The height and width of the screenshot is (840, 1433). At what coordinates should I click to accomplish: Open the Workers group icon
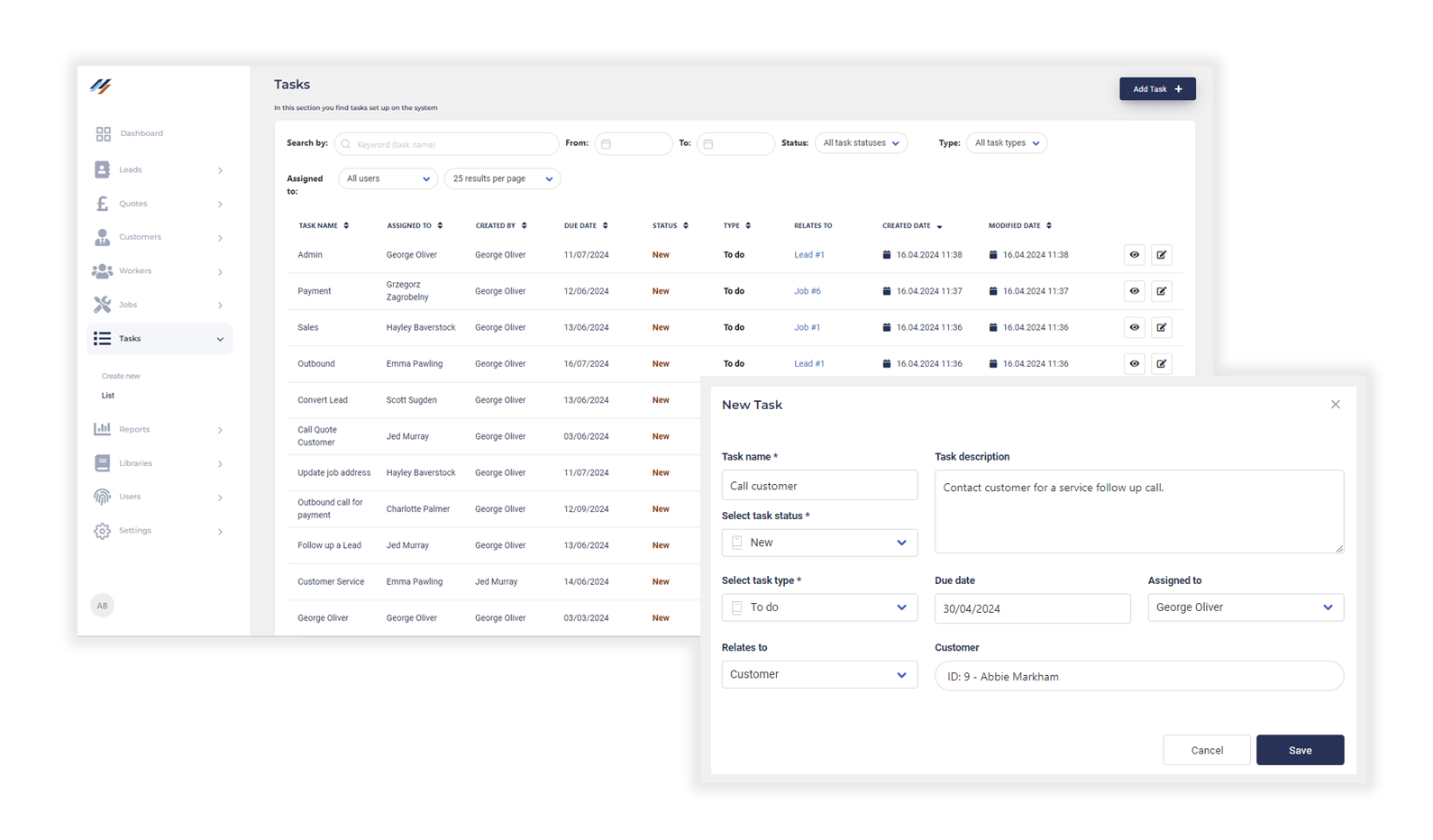click(x=103, y=271)
